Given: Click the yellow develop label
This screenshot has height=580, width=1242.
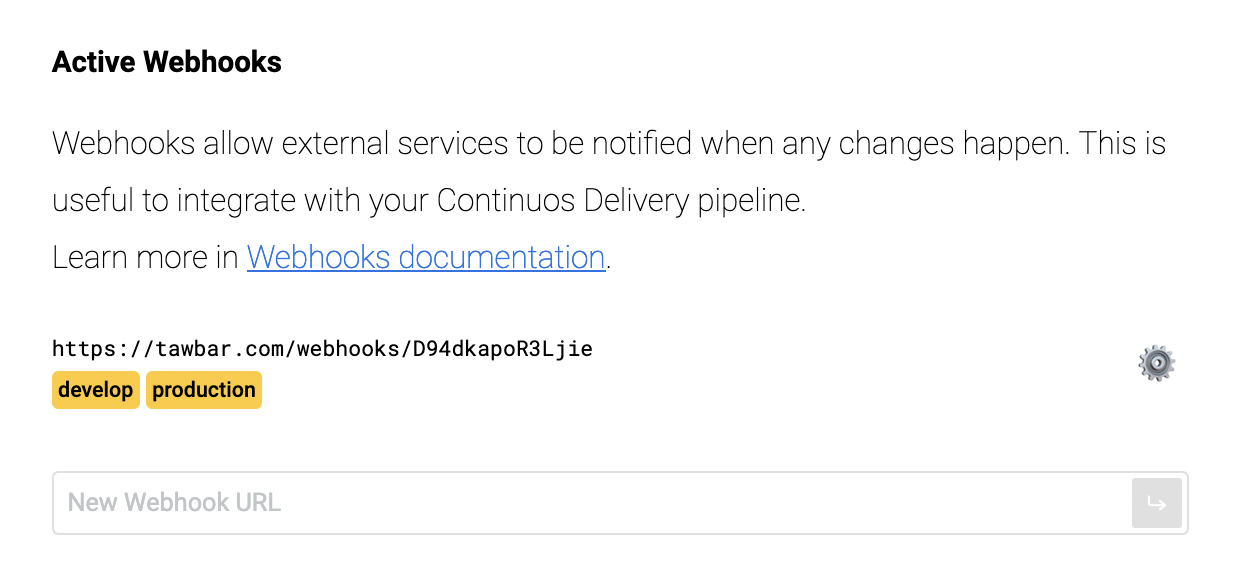Looking at the screenshot, I should coord(95,390).
